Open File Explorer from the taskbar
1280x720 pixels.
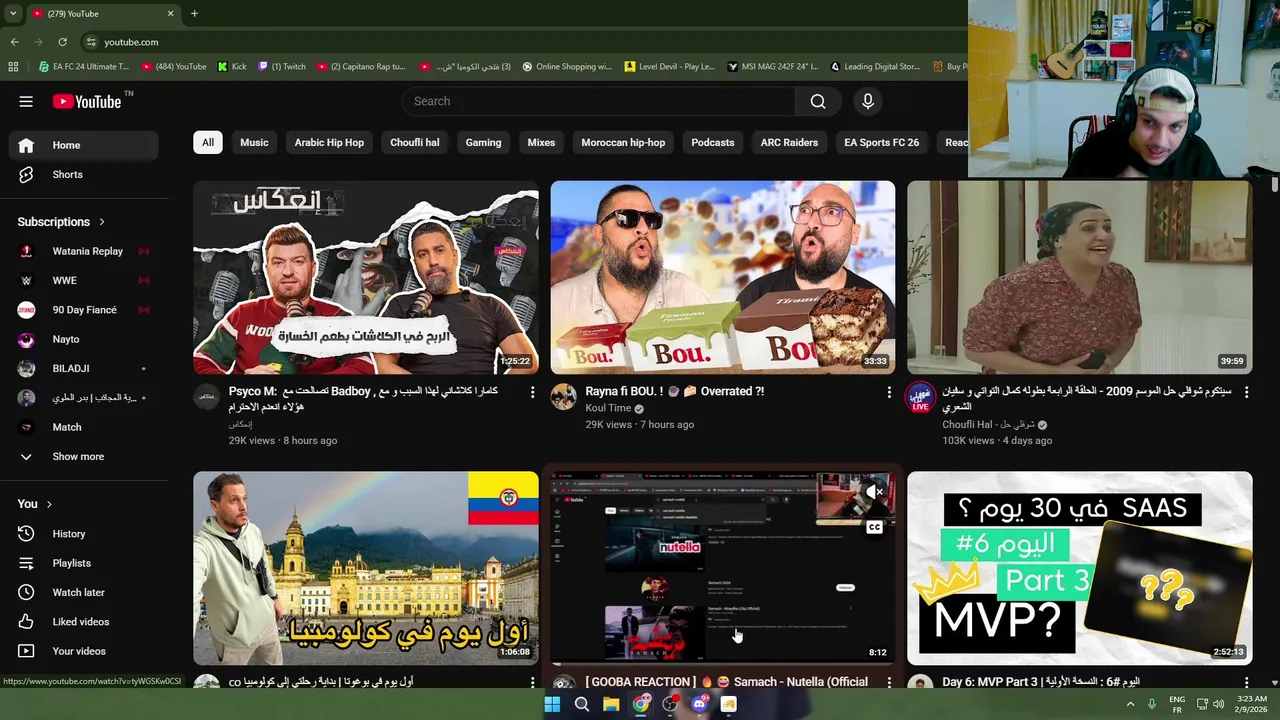[x=611, y=704]
